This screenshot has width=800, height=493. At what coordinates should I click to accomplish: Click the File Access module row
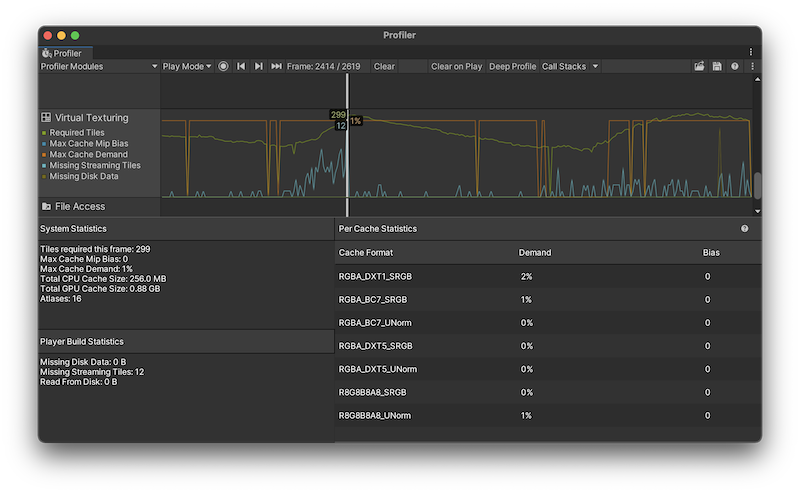tap(80, 206)
